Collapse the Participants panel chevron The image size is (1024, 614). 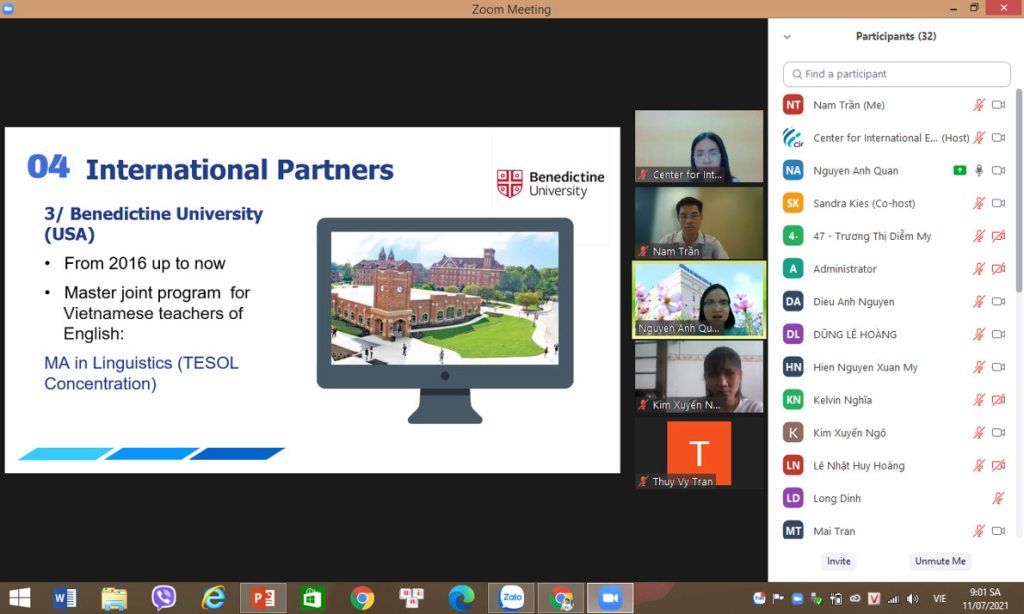coord(787,37)
